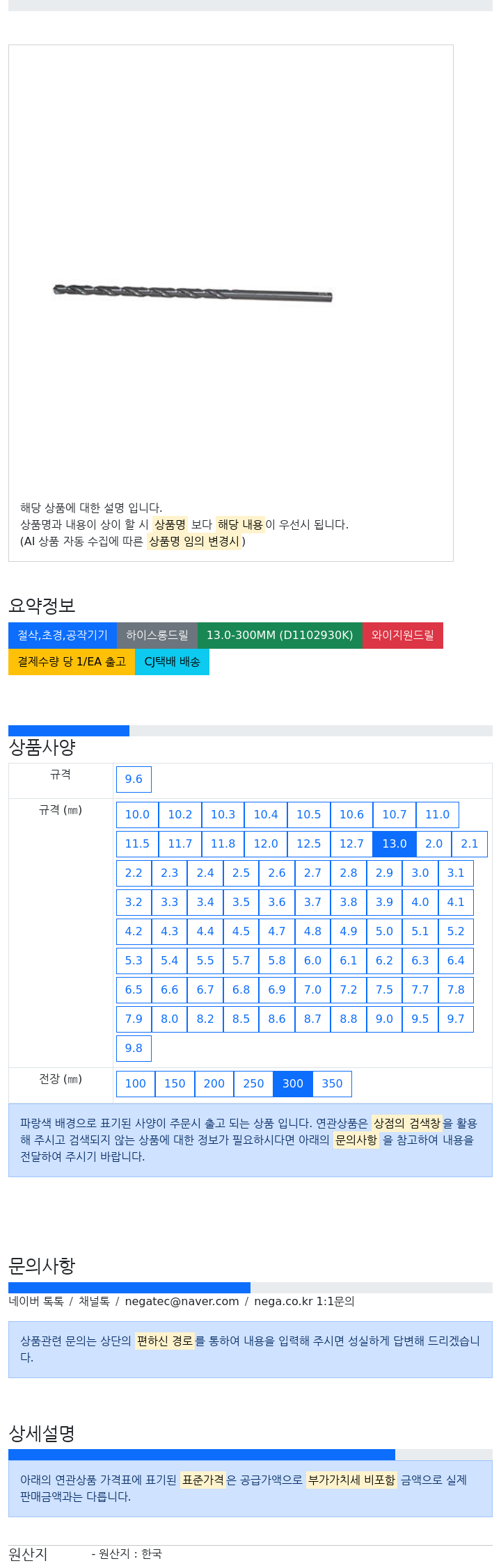Click the CJ택배 배송 shipping tag
The width and height of the screenshot is (501, 1568).
(172, 662)
